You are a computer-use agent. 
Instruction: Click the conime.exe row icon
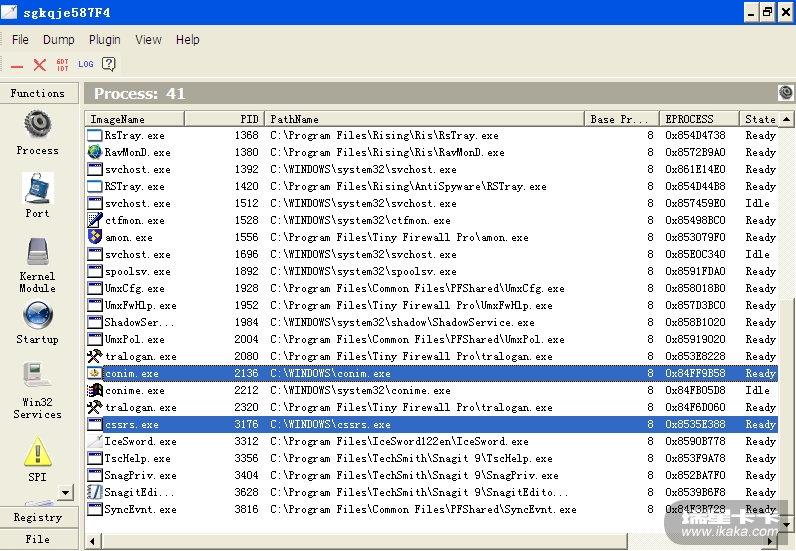tap(94, 390)
